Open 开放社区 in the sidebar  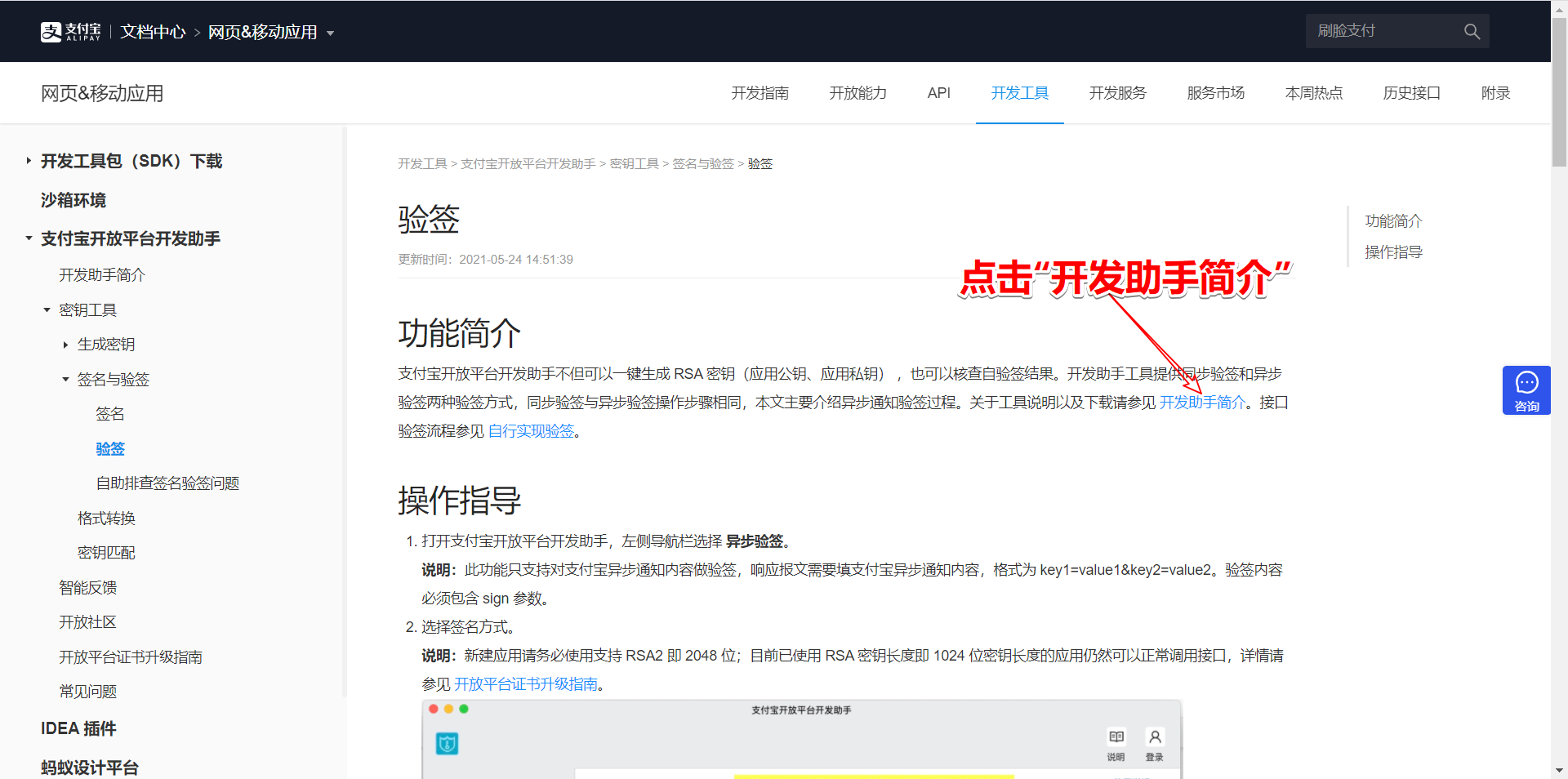coord(88,622)
